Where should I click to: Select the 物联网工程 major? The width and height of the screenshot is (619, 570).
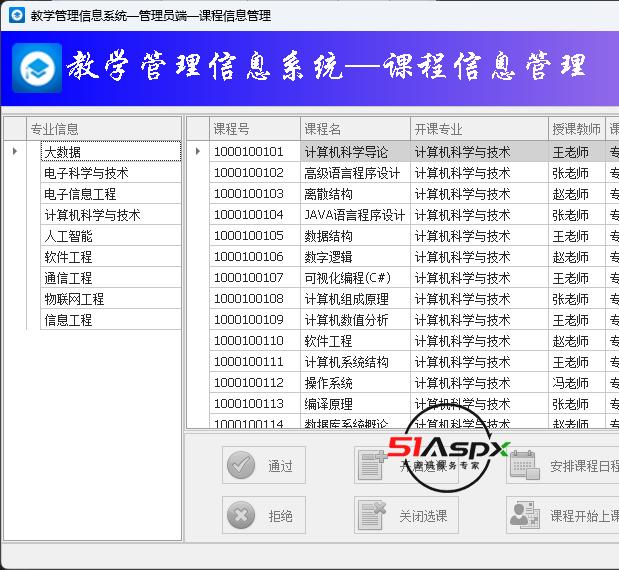point(111,298)
